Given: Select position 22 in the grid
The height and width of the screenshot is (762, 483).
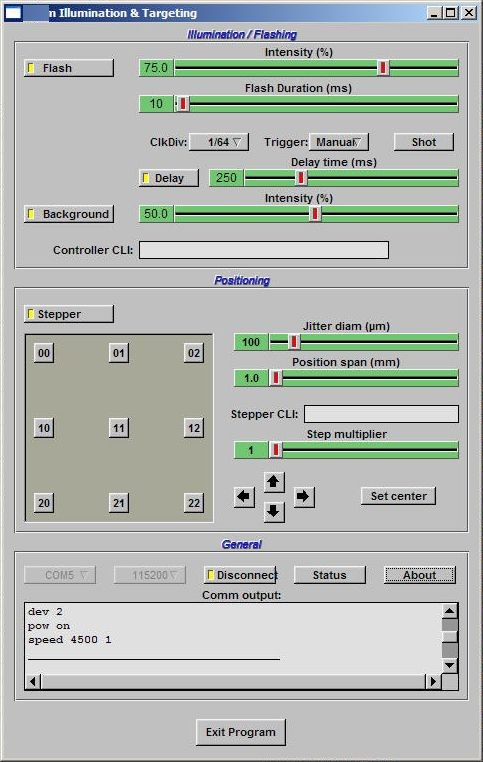Looking at the screenshot, I should pyautogui.click(x=194, y=503).
